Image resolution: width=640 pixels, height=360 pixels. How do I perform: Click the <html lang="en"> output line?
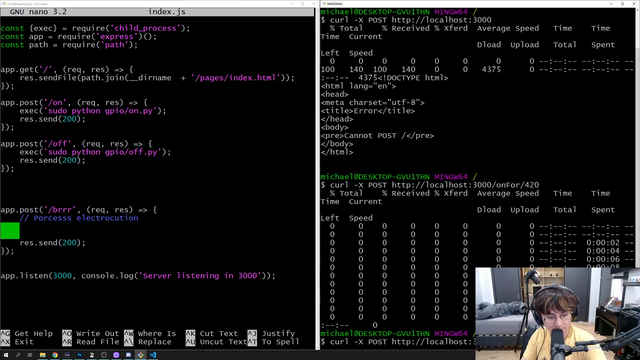[x=358, y=86]
